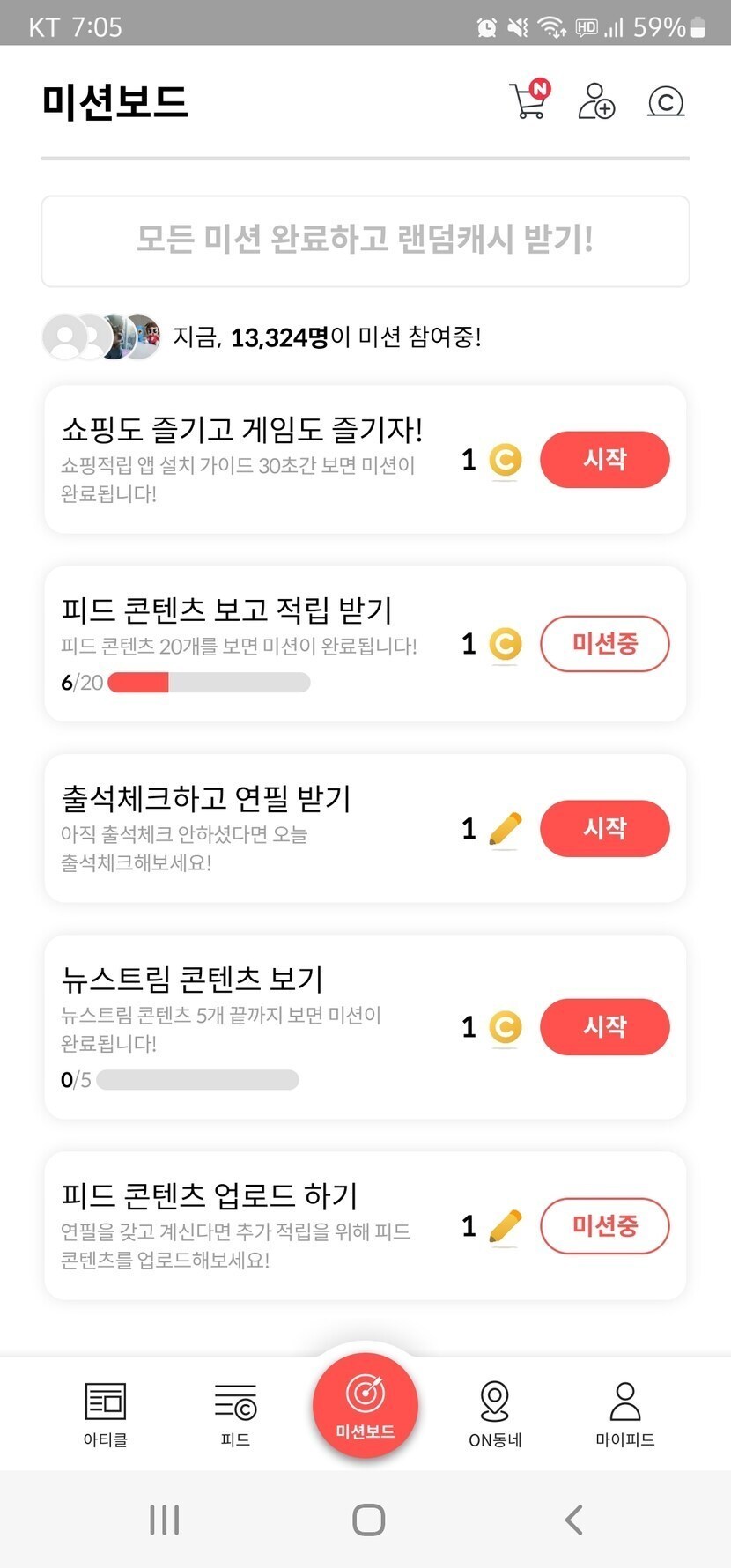The image size is (731, 1568).
Task: Tap the 모든 미션 완료하고 랜덤캐시 받기 banner
Action: click(365, 240)
